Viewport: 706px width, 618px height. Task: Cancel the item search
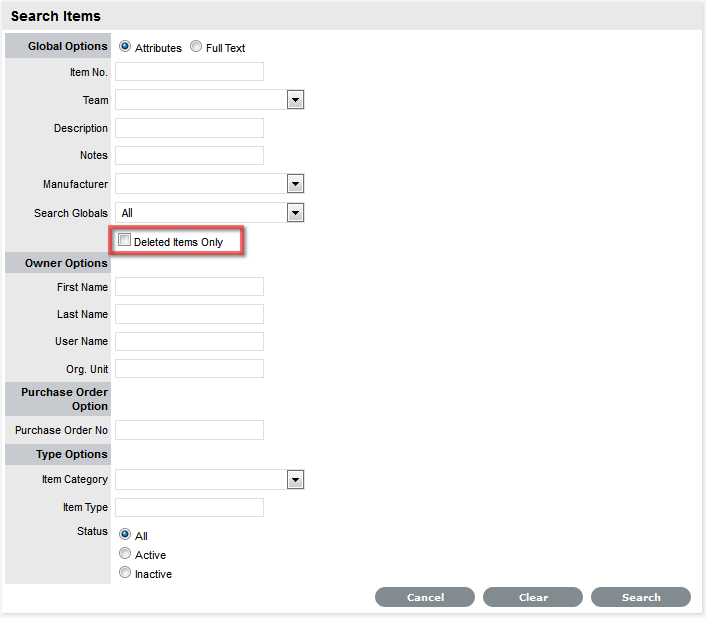point(425,597)
